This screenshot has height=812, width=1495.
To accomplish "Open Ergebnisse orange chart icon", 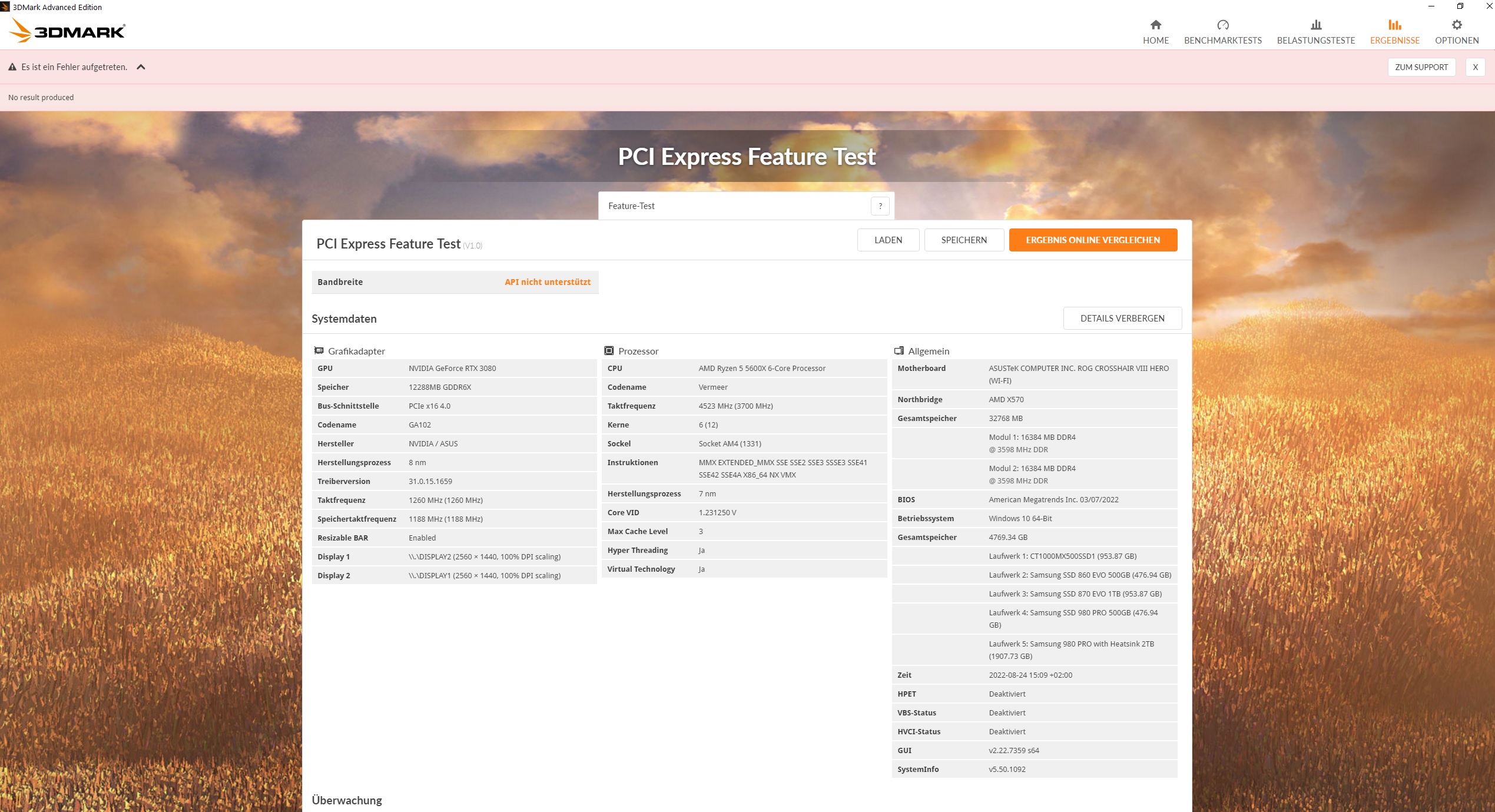I will pos(1394,25).
